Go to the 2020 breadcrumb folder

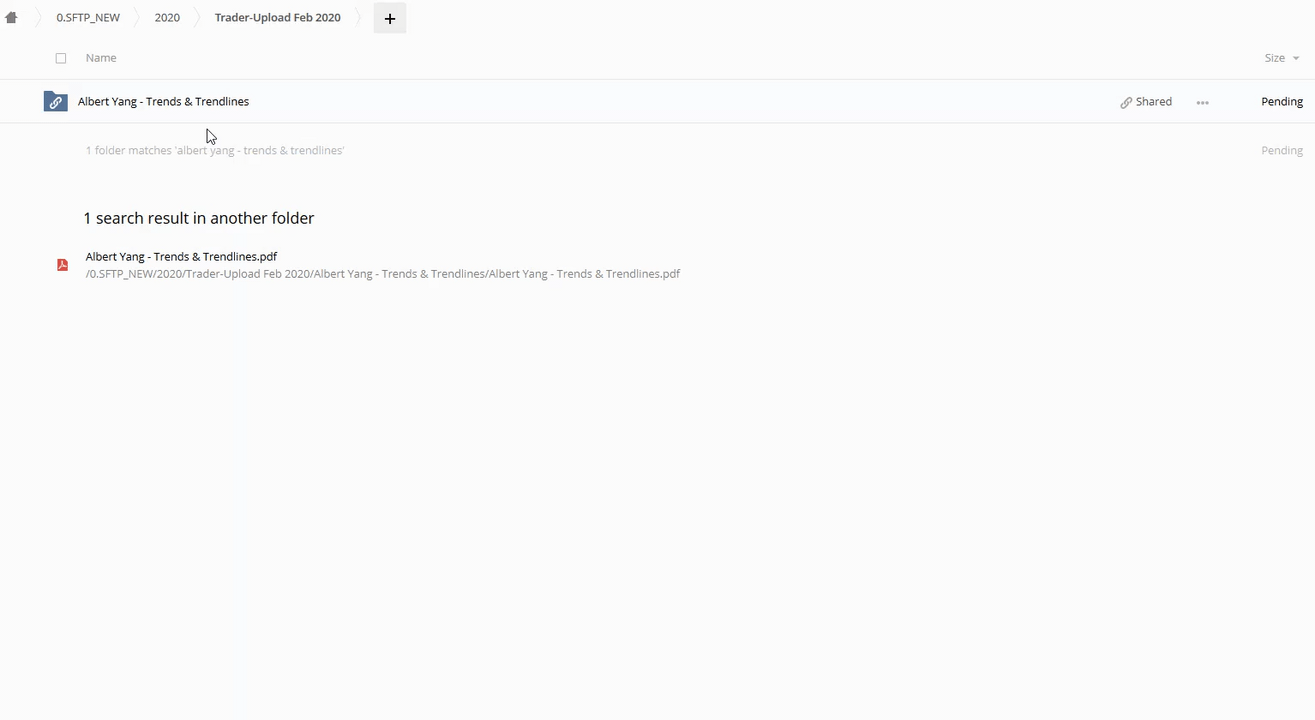coord(167,18)
